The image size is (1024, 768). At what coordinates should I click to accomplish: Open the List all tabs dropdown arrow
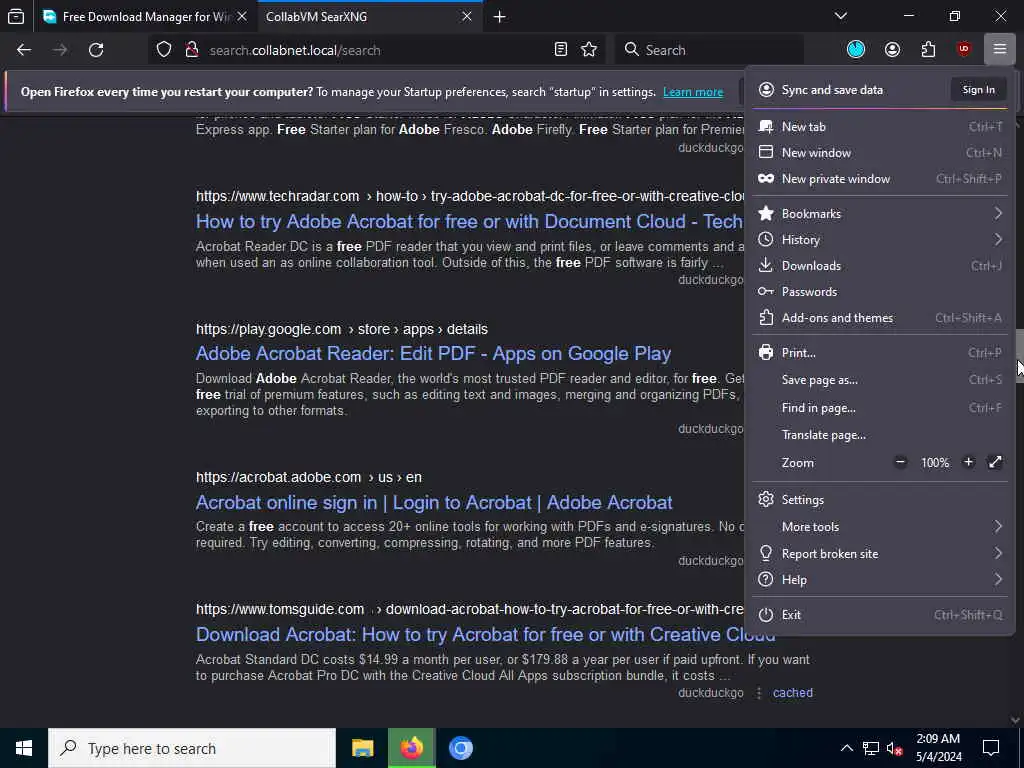(840, 16)
